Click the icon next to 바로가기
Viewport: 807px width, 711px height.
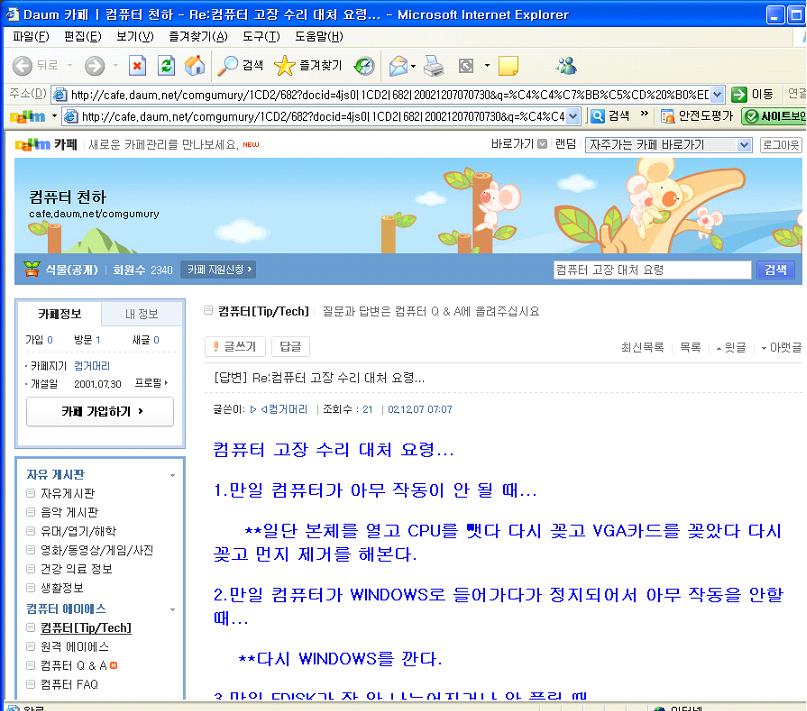542,144
